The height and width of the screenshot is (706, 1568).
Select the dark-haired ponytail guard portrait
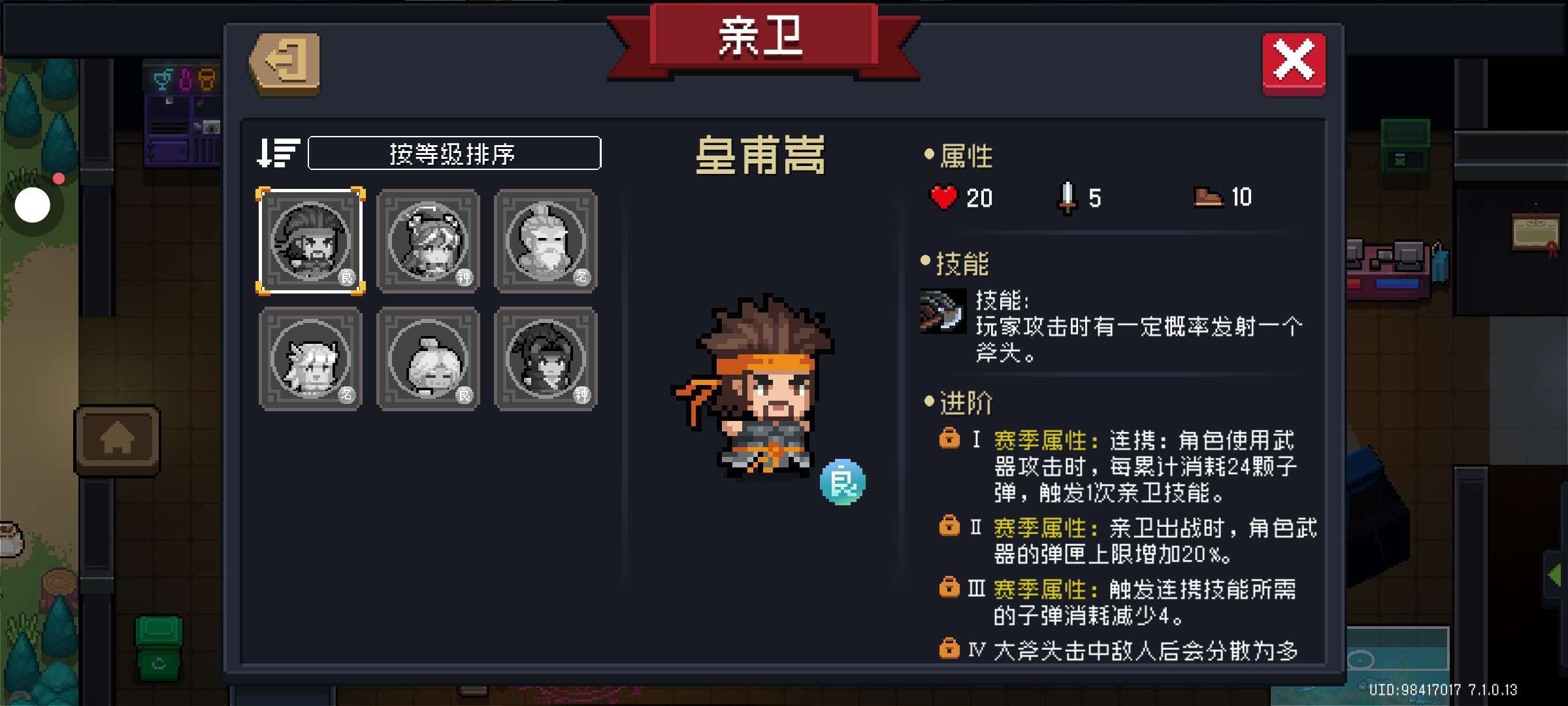coord(546,359)
